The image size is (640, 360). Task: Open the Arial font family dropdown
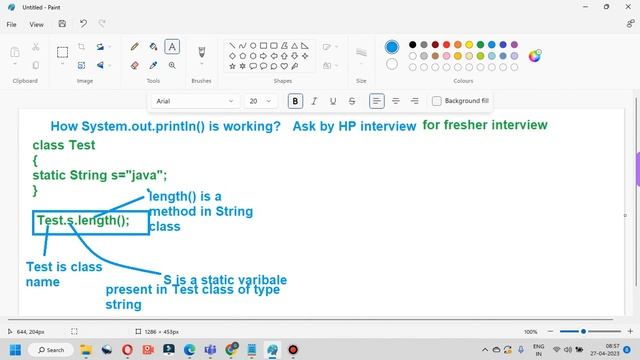[x=195, y=101]
